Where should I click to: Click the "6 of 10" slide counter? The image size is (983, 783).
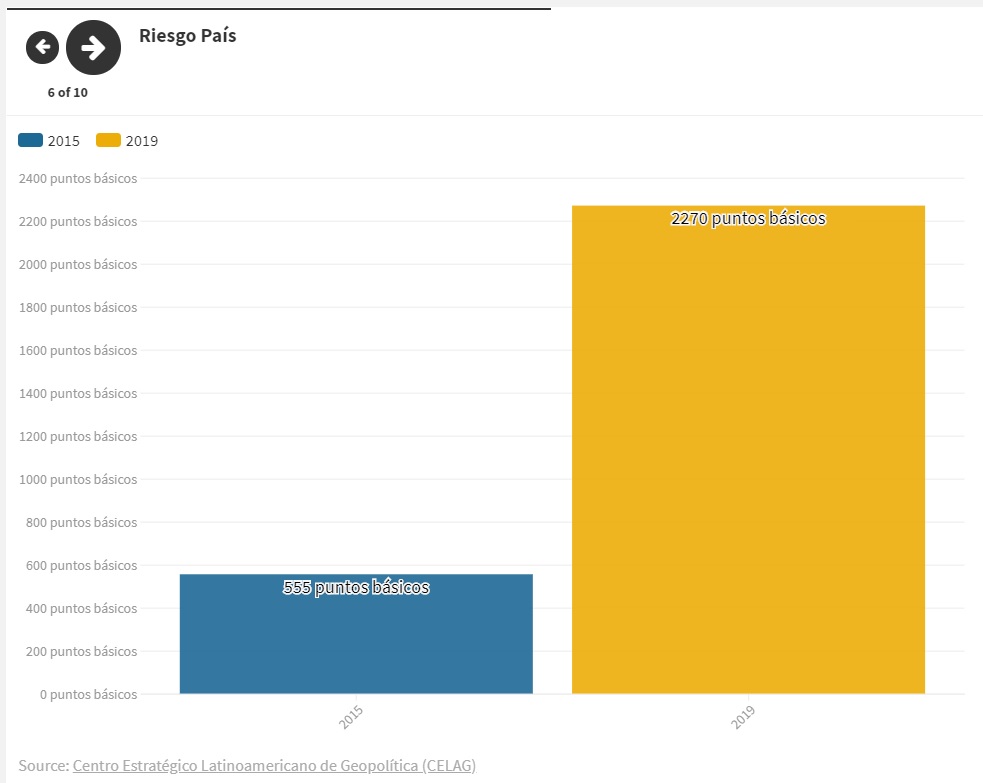coord(67,93)
